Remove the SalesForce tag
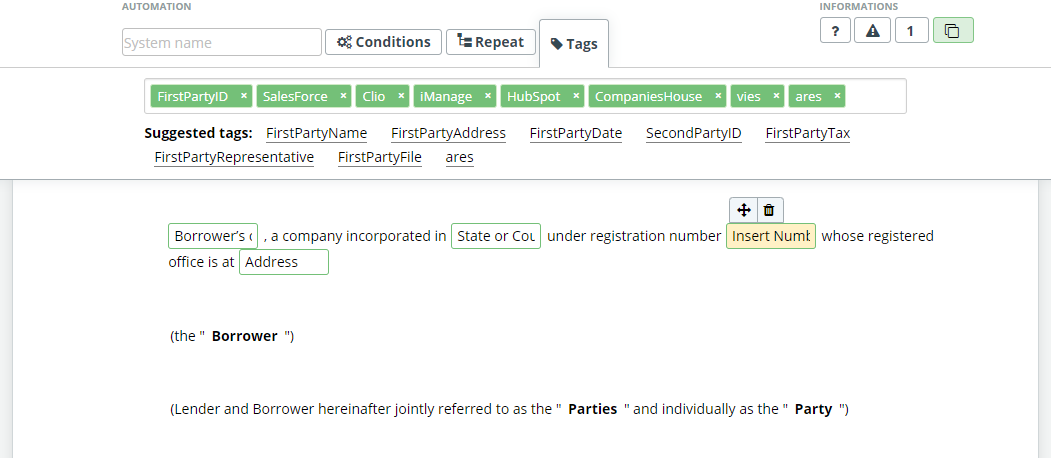Image resolution: width=1051 pixels, height=458 pixels. [x=343, y=96]
